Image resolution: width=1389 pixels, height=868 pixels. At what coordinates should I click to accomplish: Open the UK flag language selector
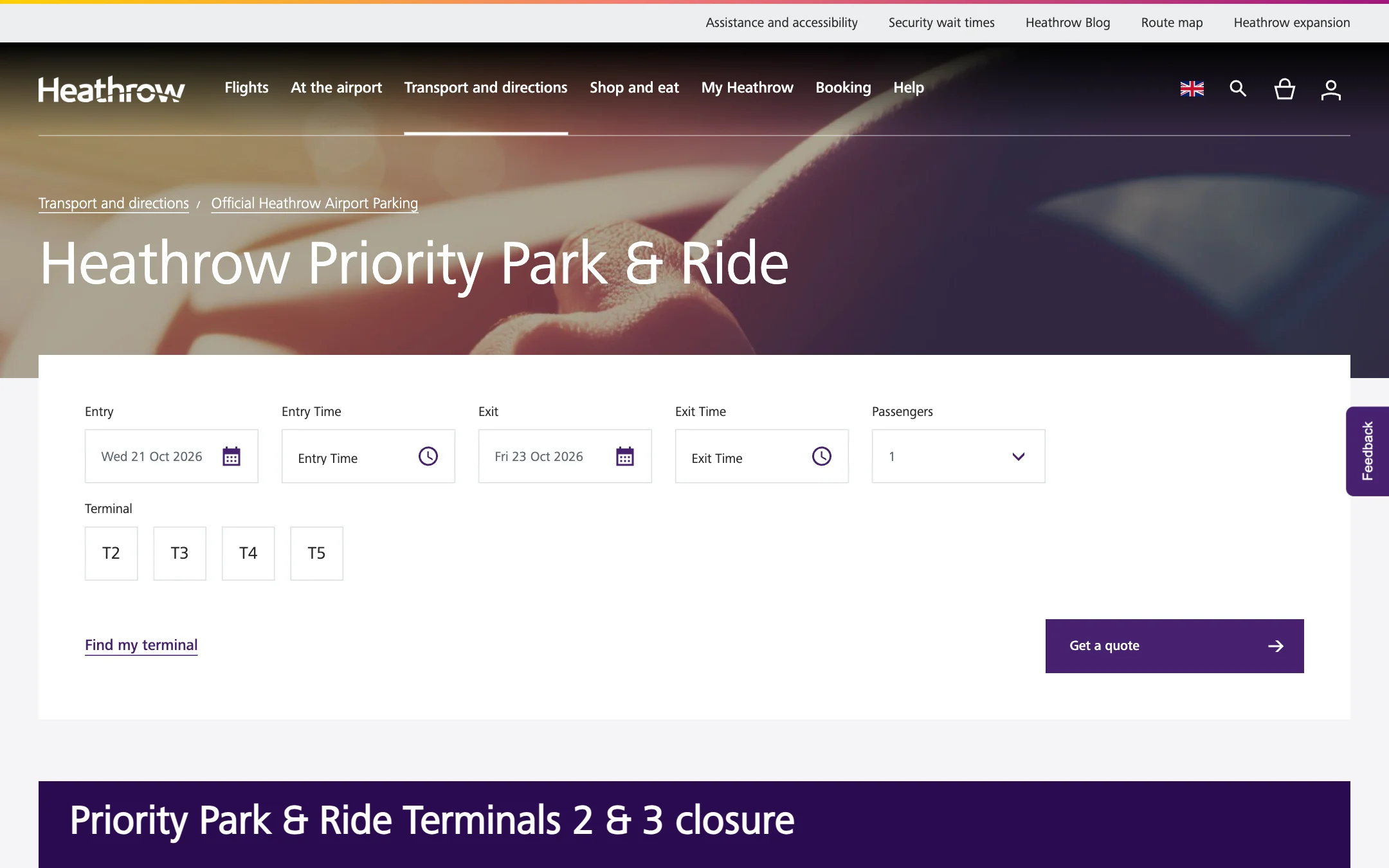(x=1192, y=89)
